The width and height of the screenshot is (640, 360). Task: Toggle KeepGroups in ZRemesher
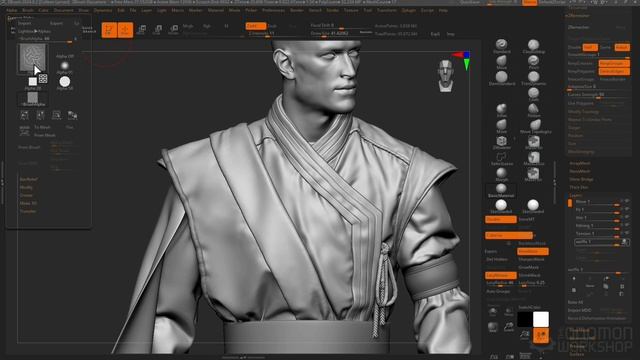click(614, 64)
